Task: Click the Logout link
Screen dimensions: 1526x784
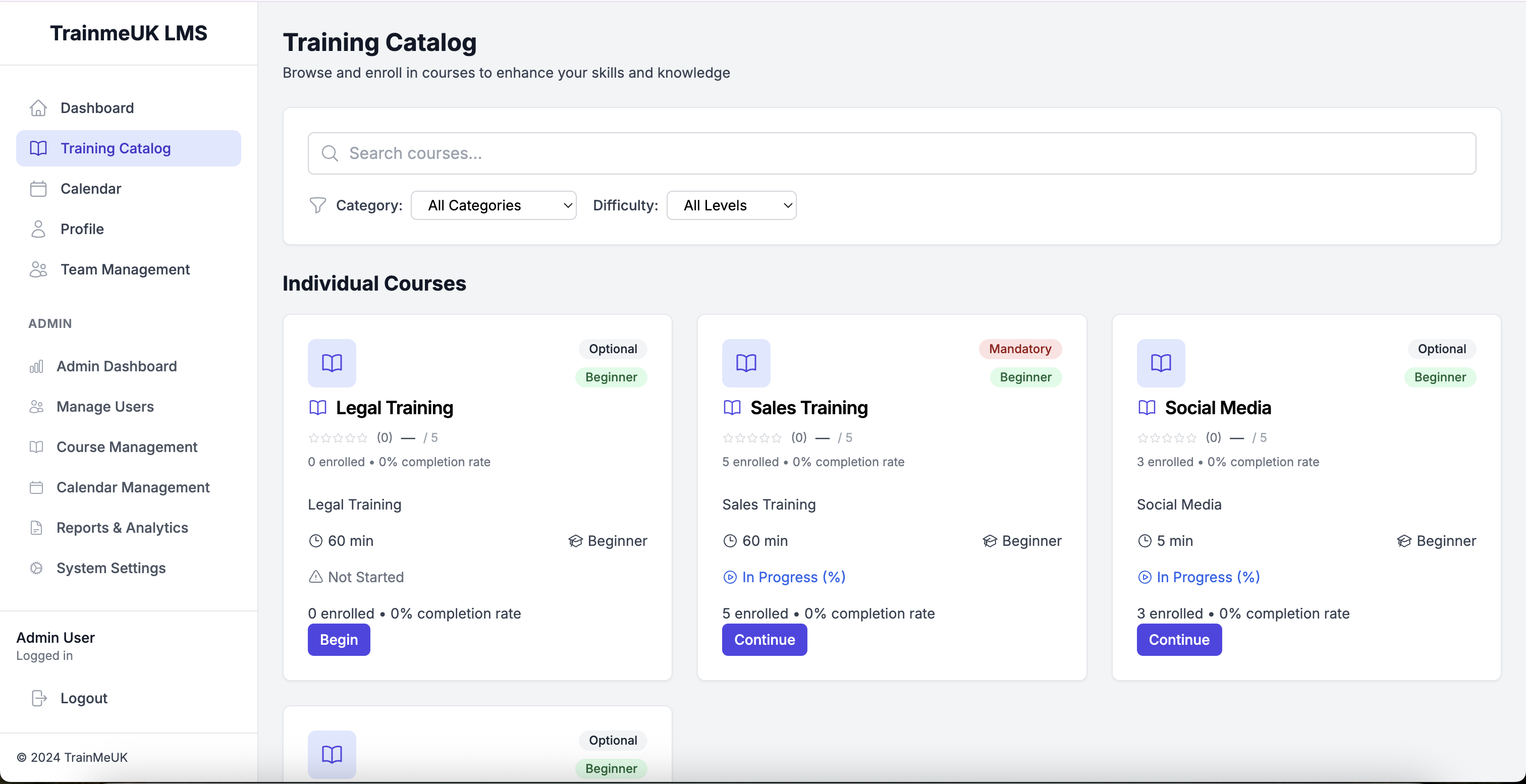Action: 84,698
